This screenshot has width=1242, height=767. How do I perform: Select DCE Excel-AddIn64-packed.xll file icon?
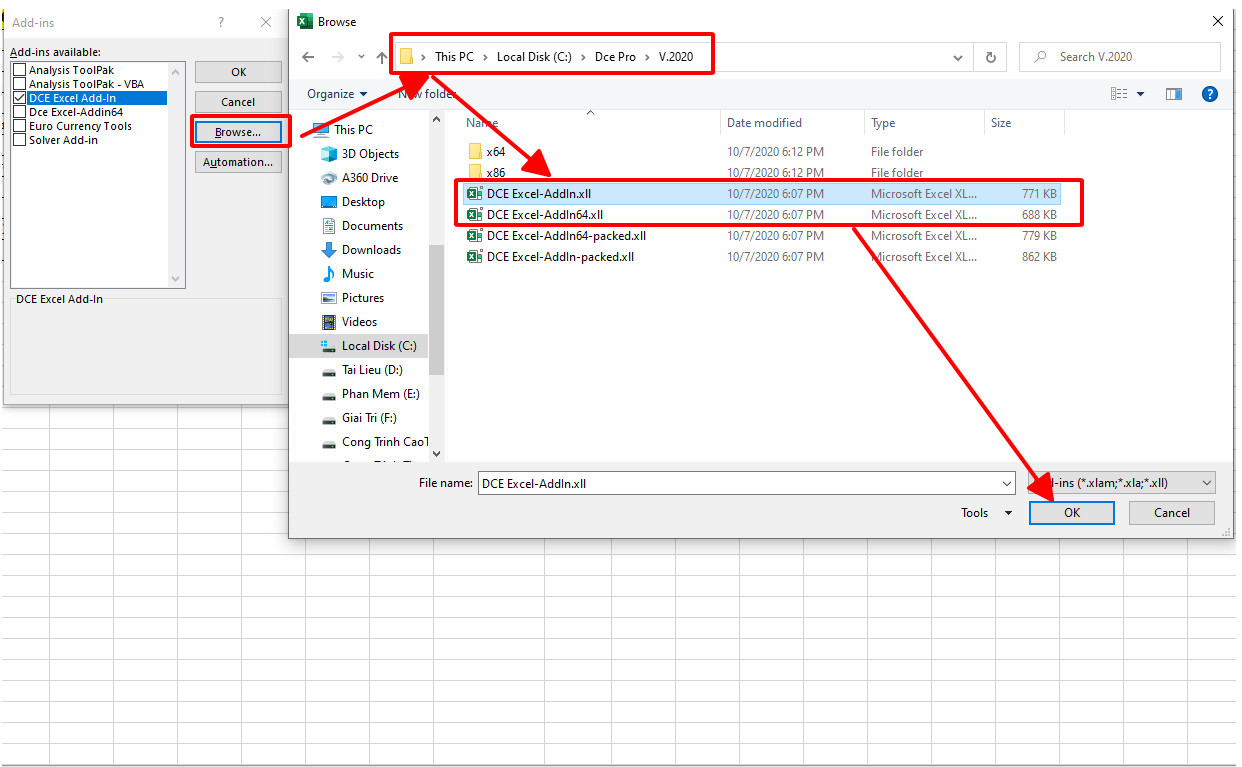pos(475,236)
